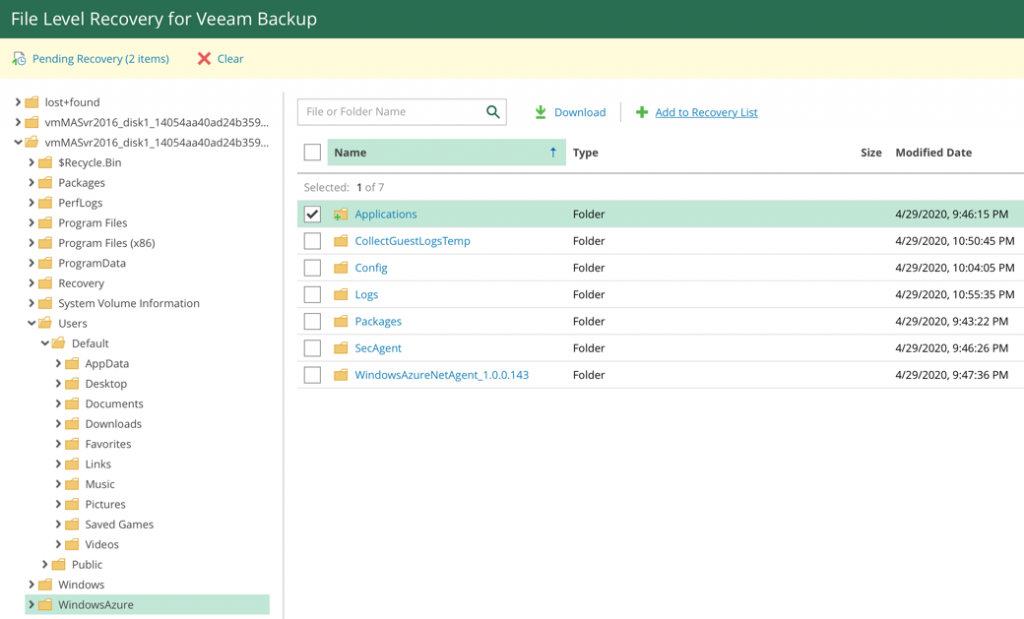The height and width of the screenshot is (619, 1024).
Task: Expand the Program Files tree node
Action: [31, 223]
